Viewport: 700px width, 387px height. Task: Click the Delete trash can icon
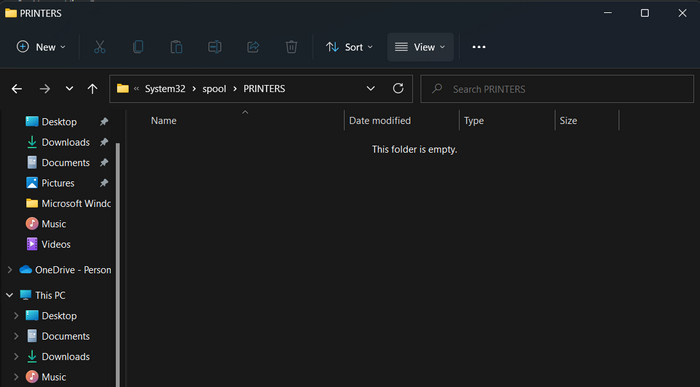(x=291, y=47)
